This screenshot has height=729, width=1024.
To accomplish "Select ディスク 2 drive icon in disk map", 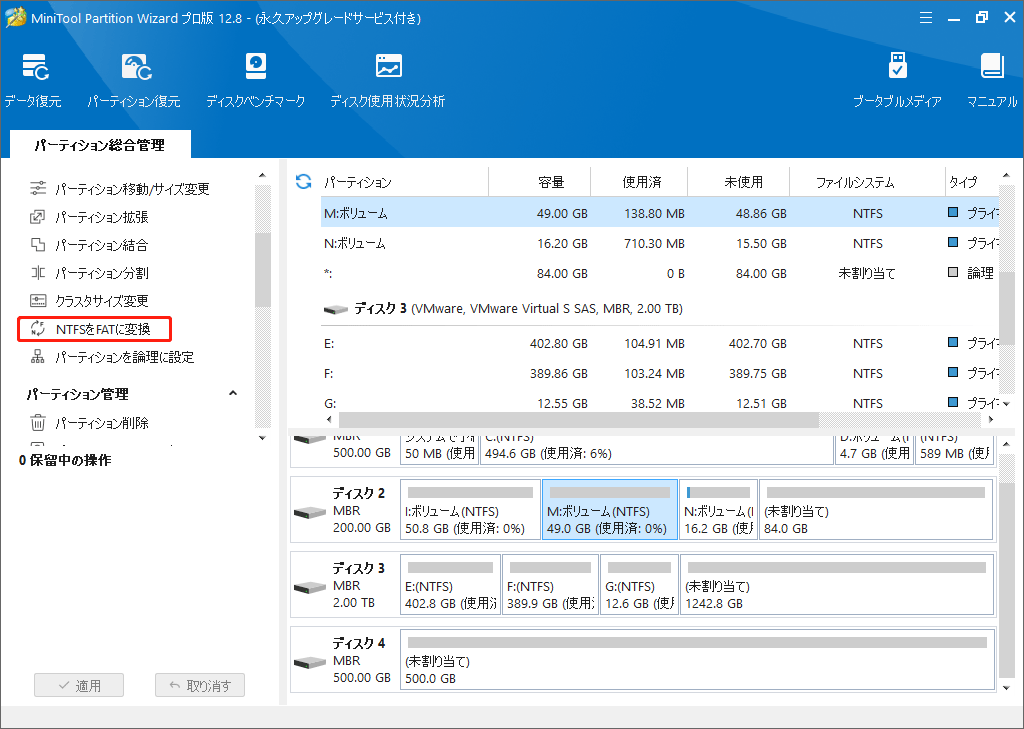I will [310, 511].
